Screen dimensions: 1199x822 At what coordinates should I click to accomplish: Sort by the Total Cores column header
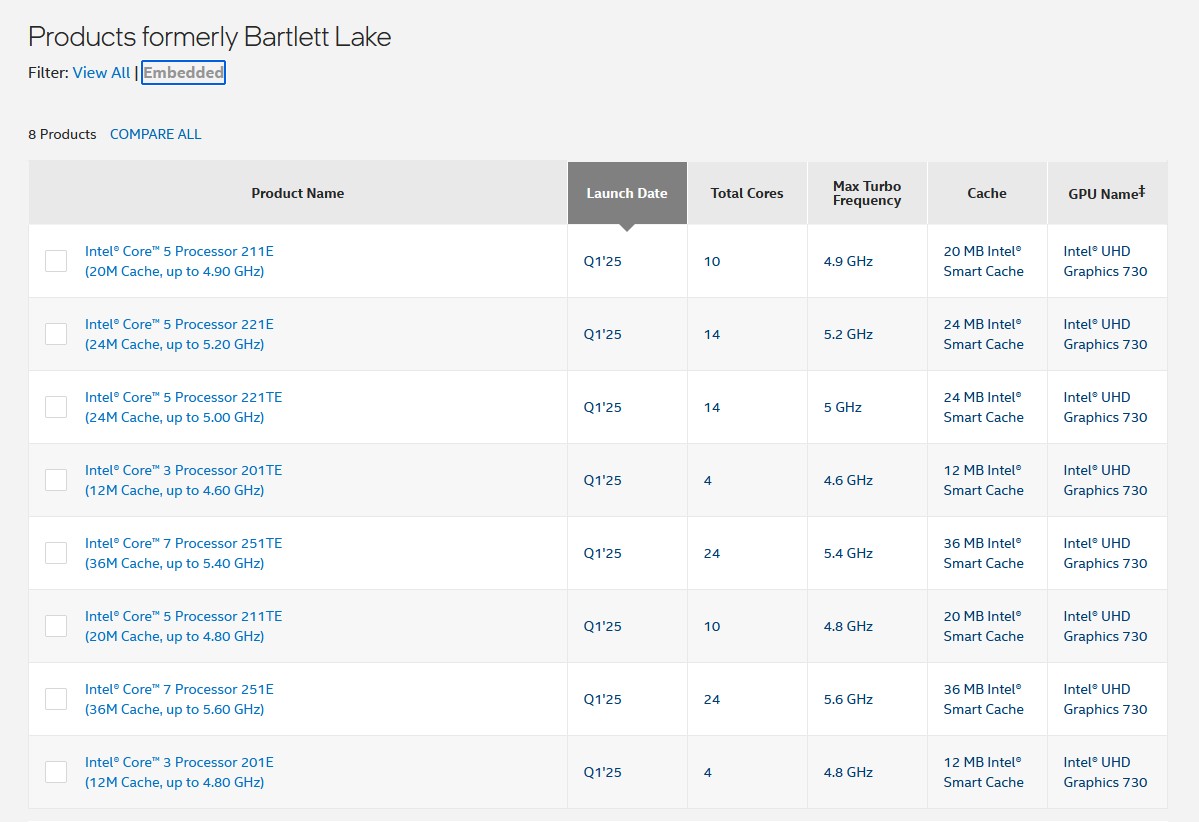point(747,193)
